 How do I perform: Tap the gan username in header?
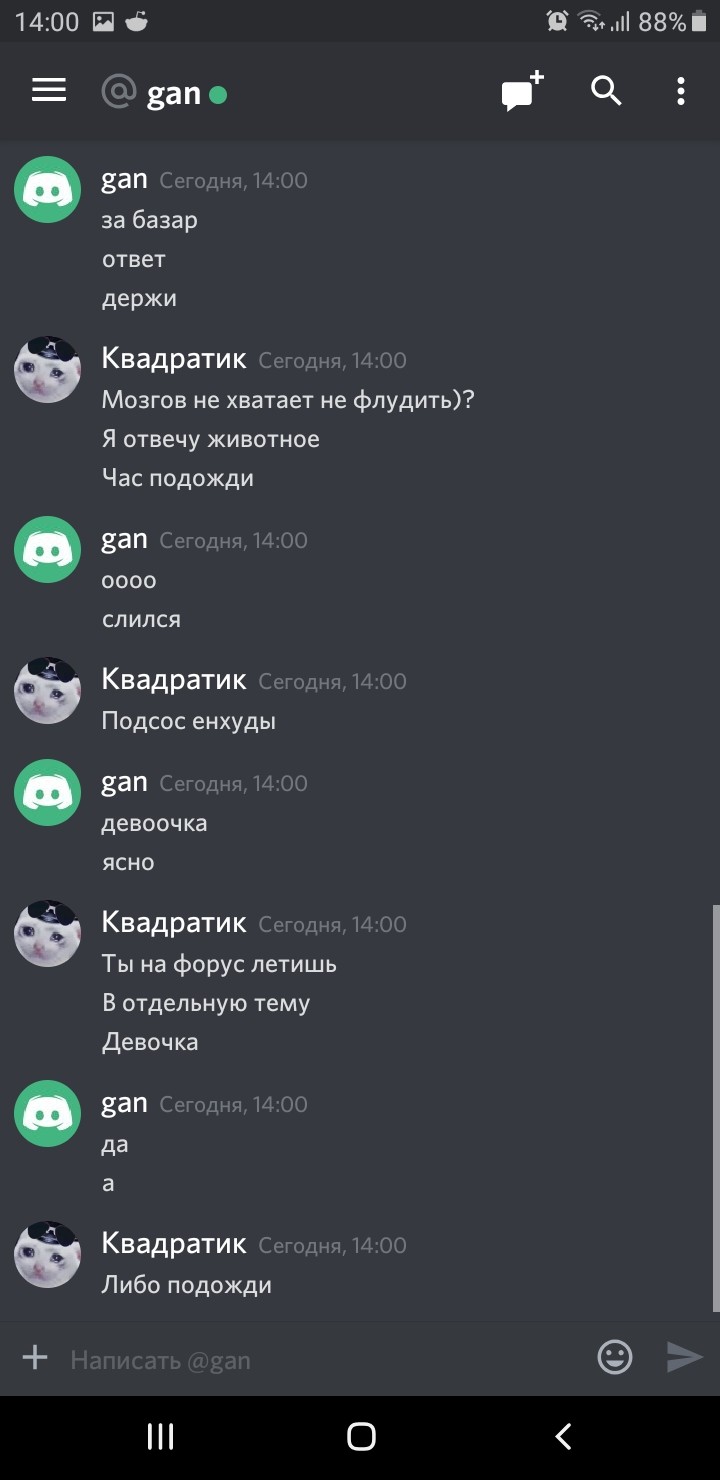click(174, 93)
